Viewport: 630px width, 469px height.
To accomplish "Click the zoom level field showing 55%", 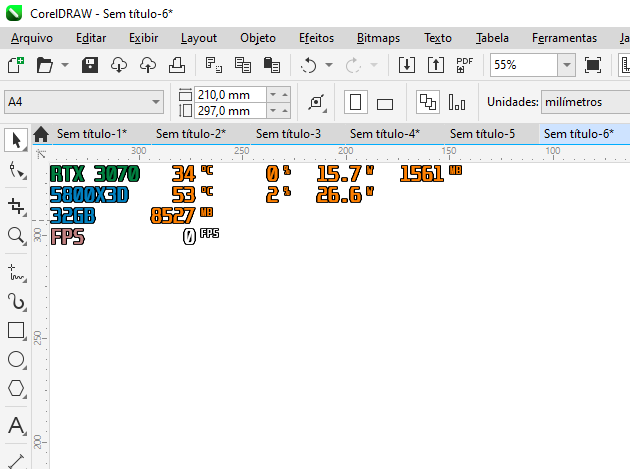I will (524, 65).
